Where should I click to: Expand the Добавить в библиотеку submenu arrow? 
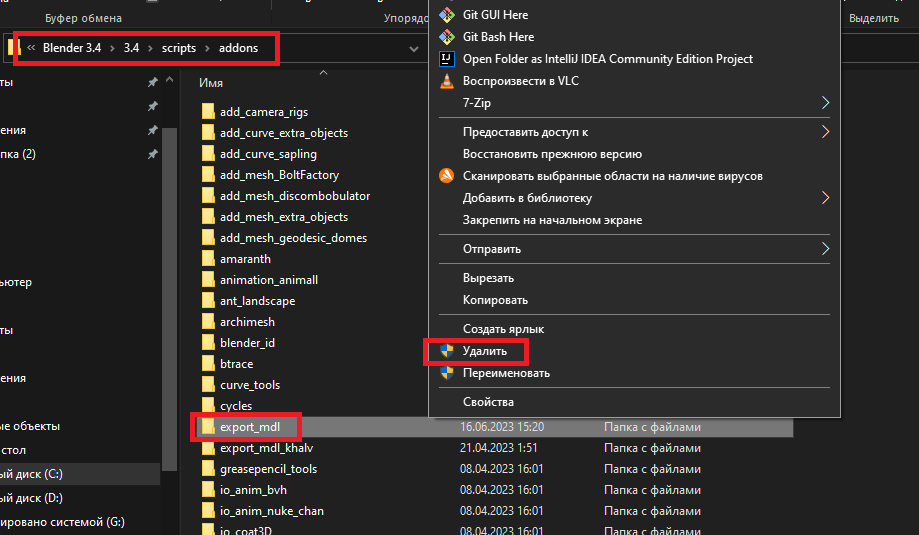point(825,198)
